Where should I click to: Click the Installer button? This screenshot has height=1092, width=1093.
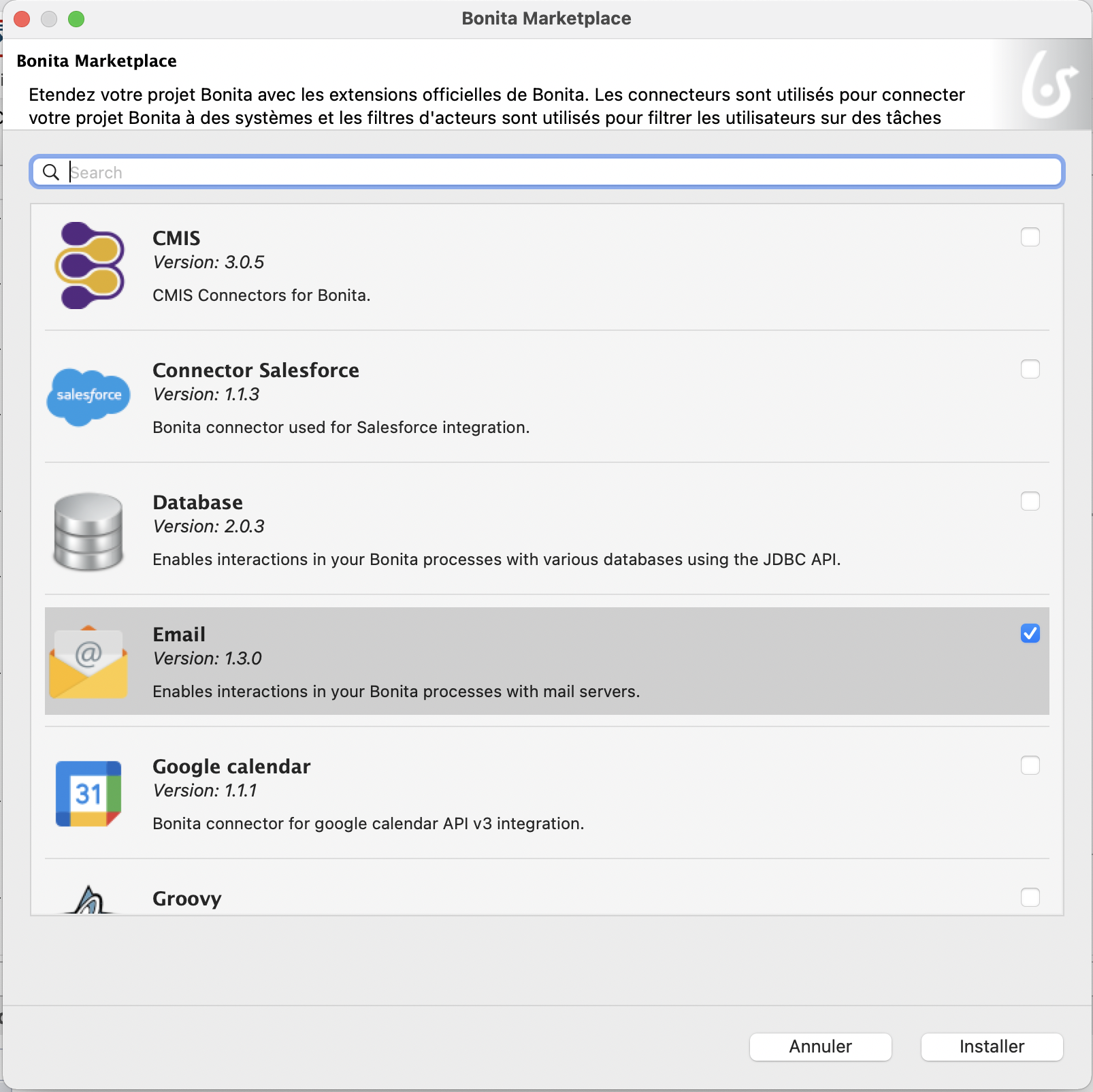tap(992, 1046)
